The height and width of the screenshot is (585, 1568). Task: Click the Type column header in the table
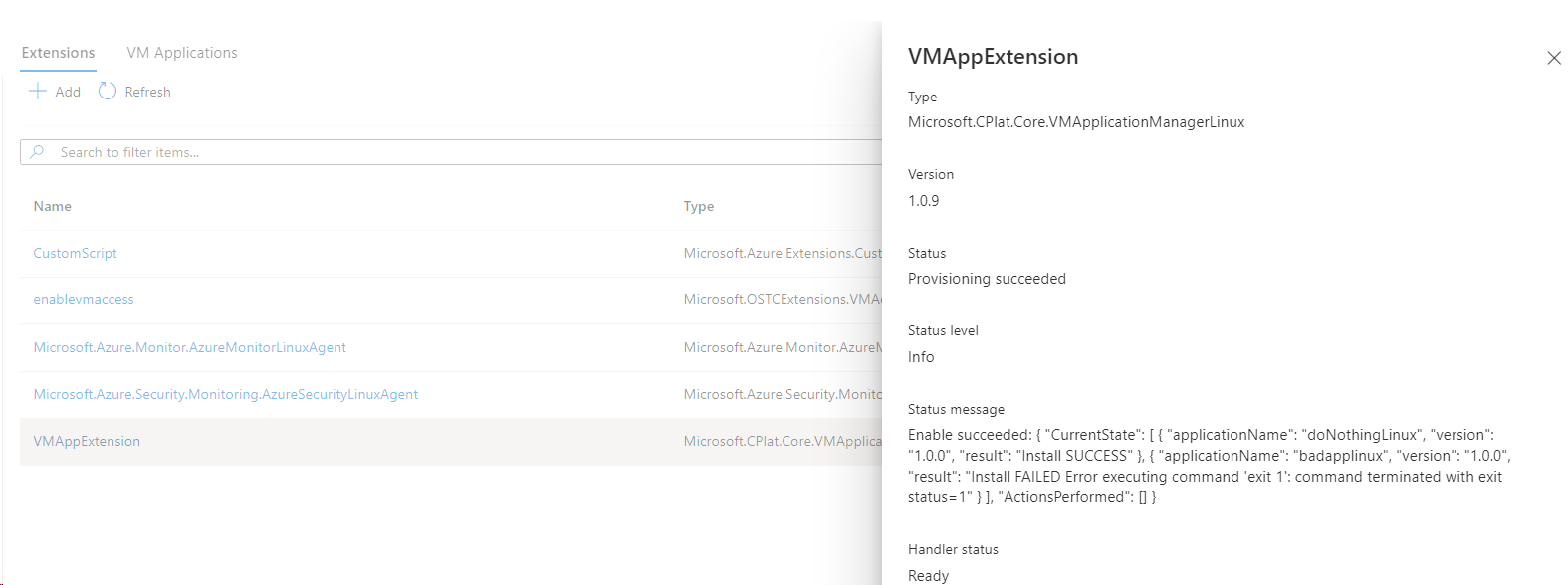699,206
